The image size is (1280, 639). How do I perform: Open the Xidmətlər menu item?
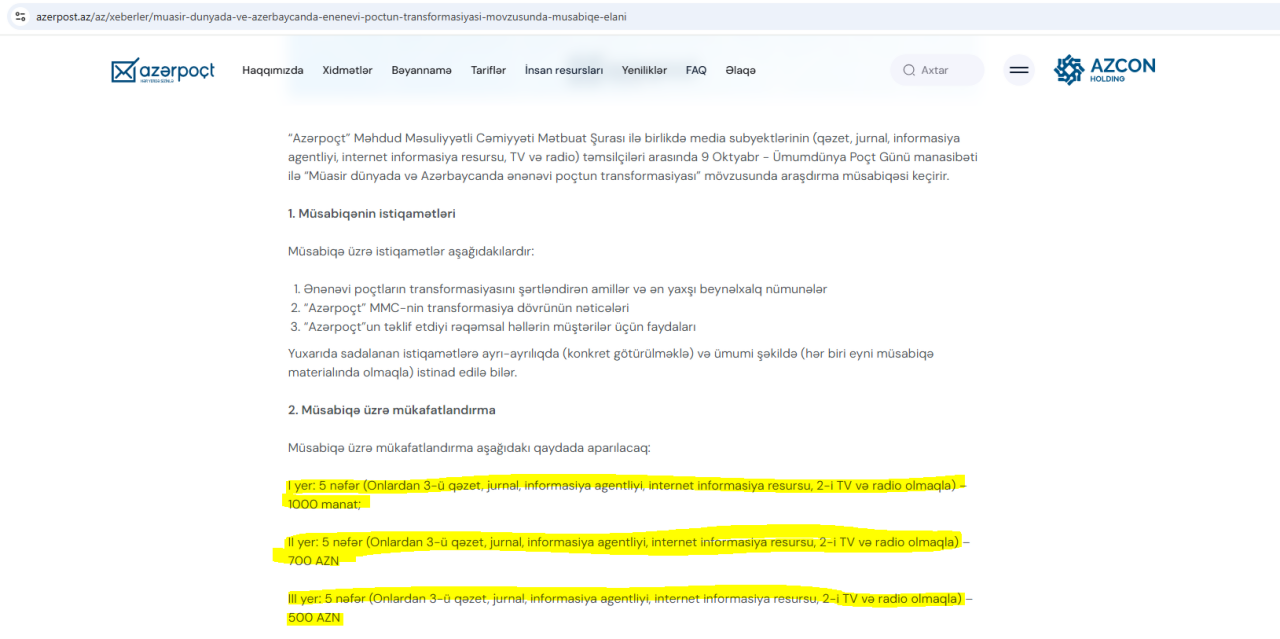(347, 70)
